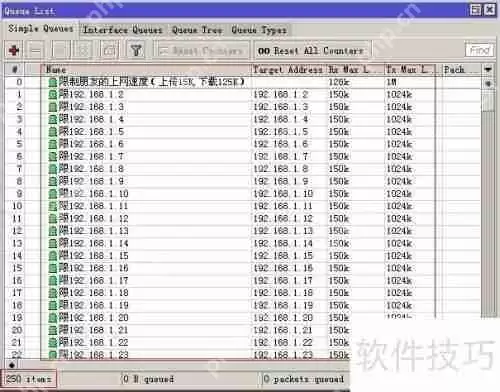The image size is (500, 392).
Task: Select queue icon of row 192.168.1.17
Action: 53,280
